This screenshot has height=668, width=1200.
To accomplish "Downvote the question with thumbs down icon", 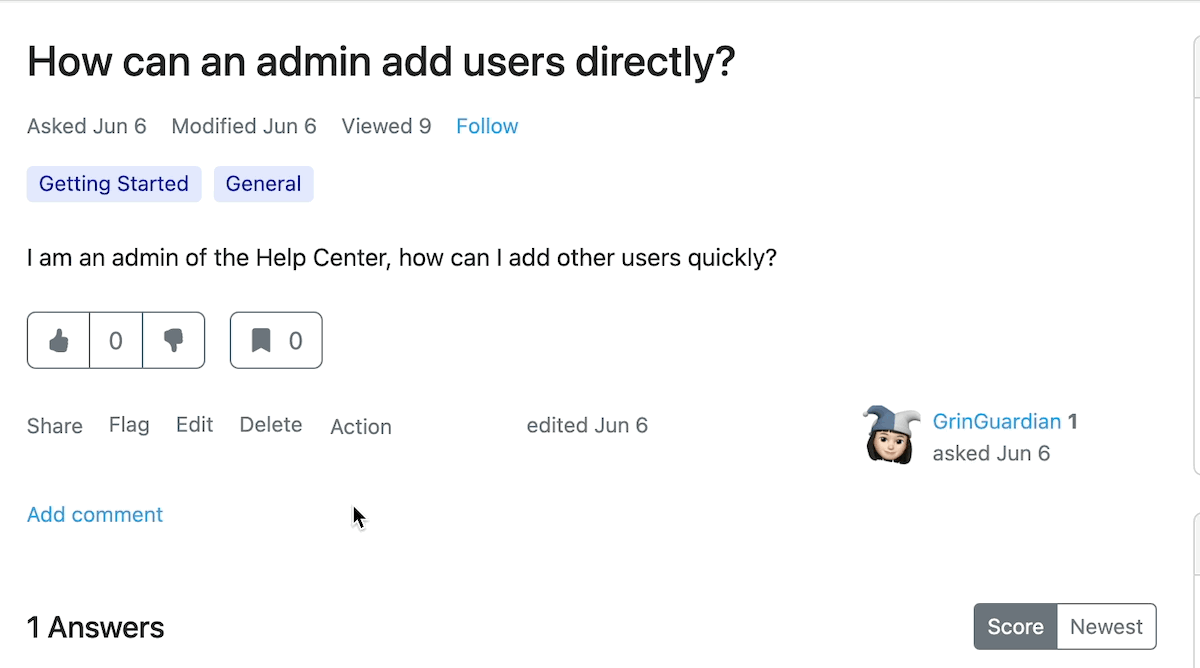I will 174,340.
